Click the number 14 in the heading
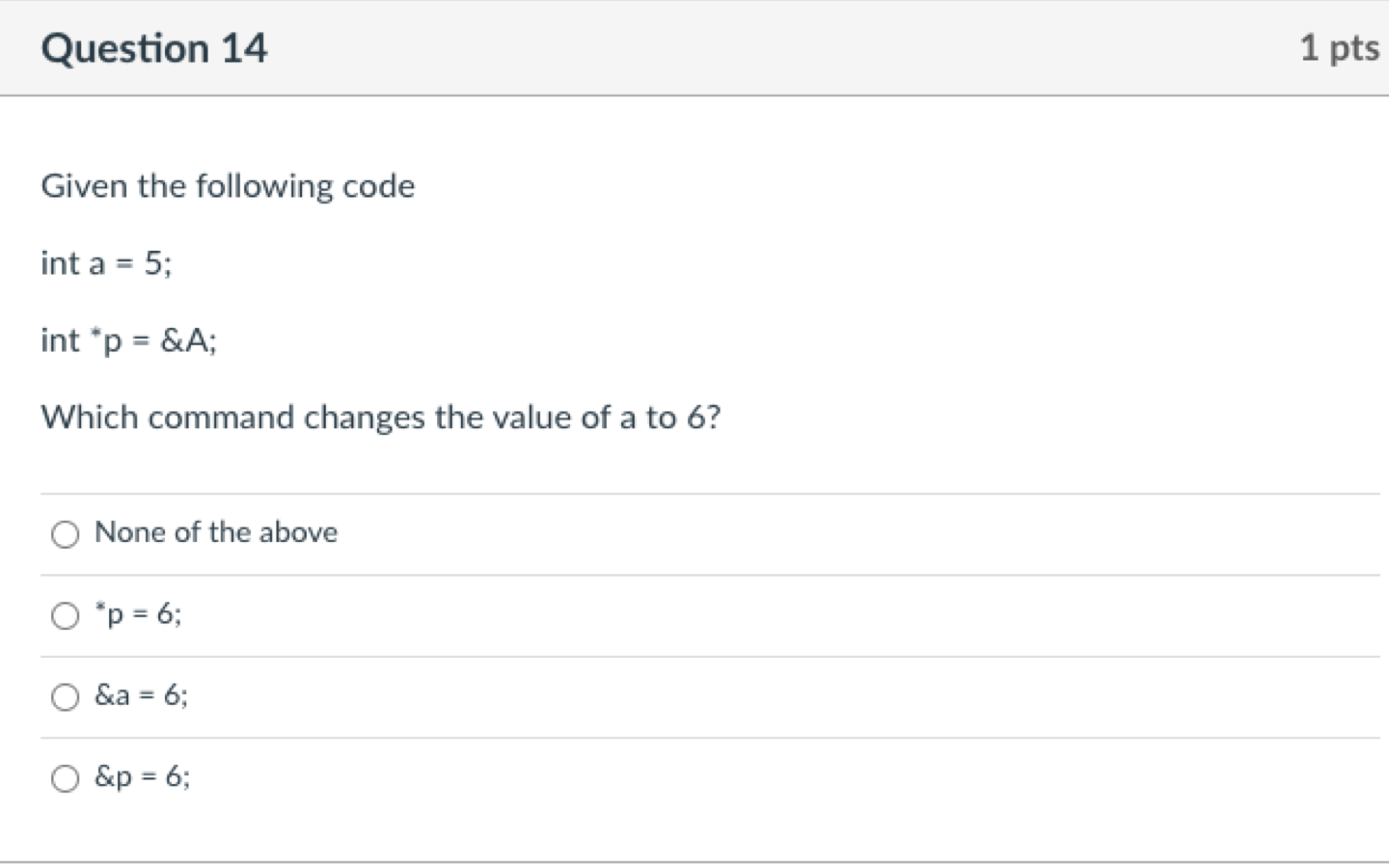 point(244,48)
